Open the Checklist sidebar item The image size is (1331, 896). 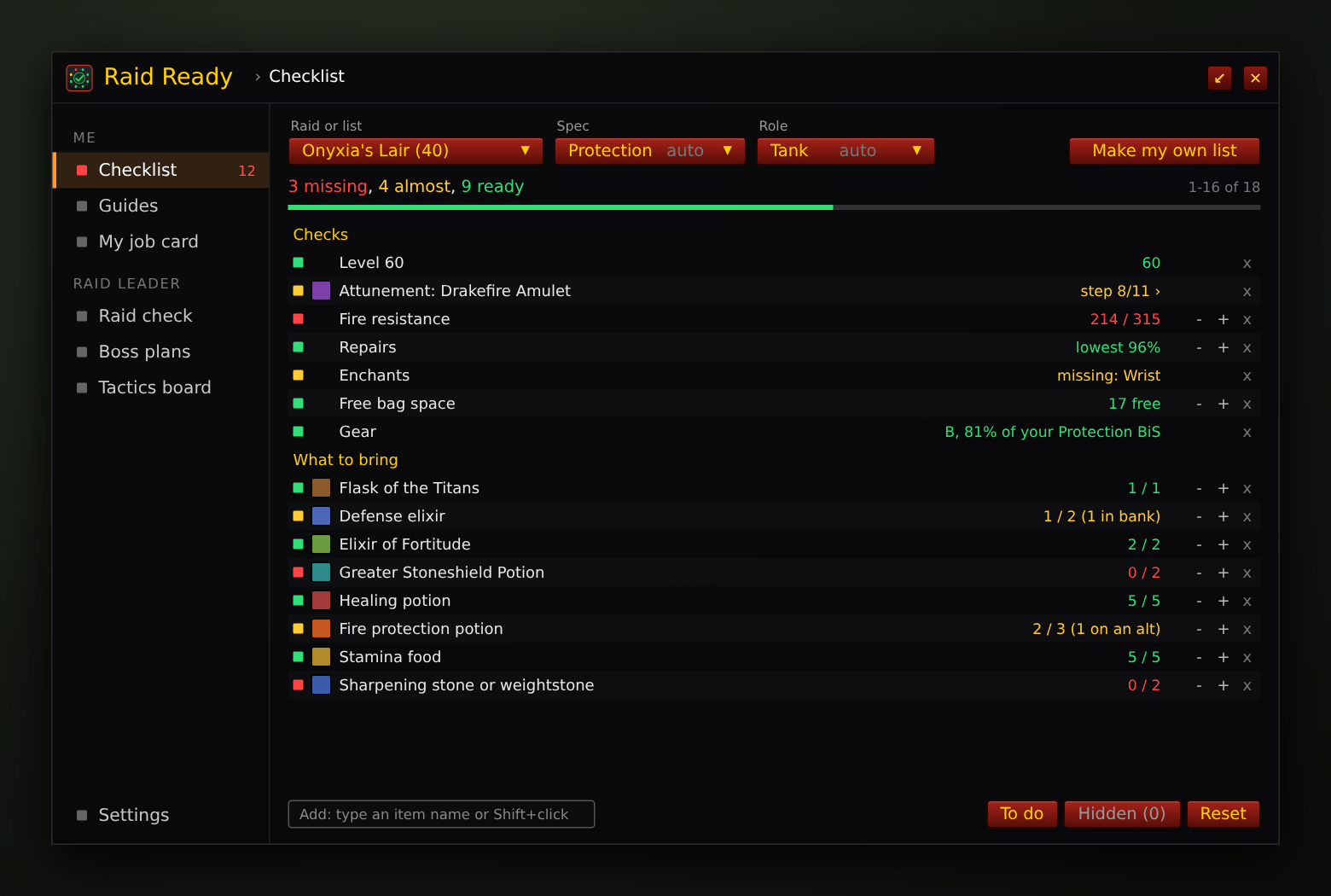click(x=161, y=170)
